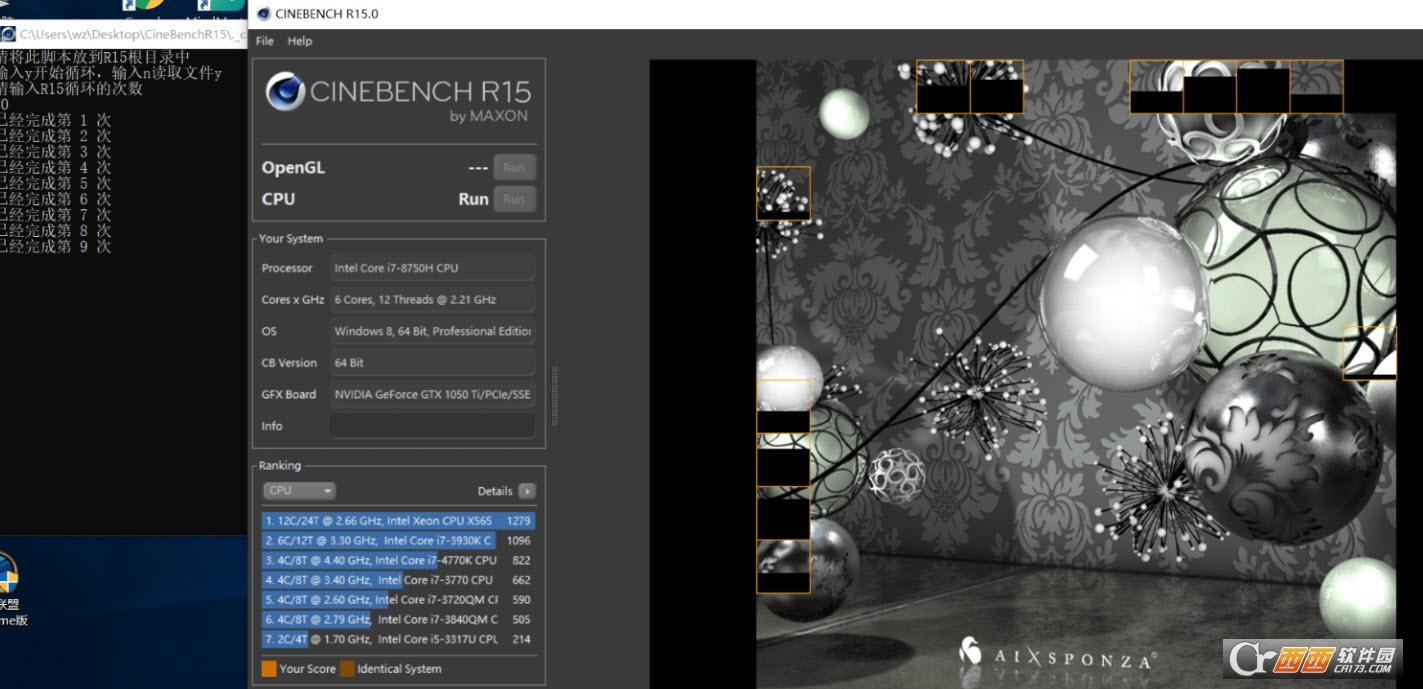Select ranking row 4 Intel Core i7-3770
Image resolution: width=1423 pixels, height=689 pixels.
398,580
